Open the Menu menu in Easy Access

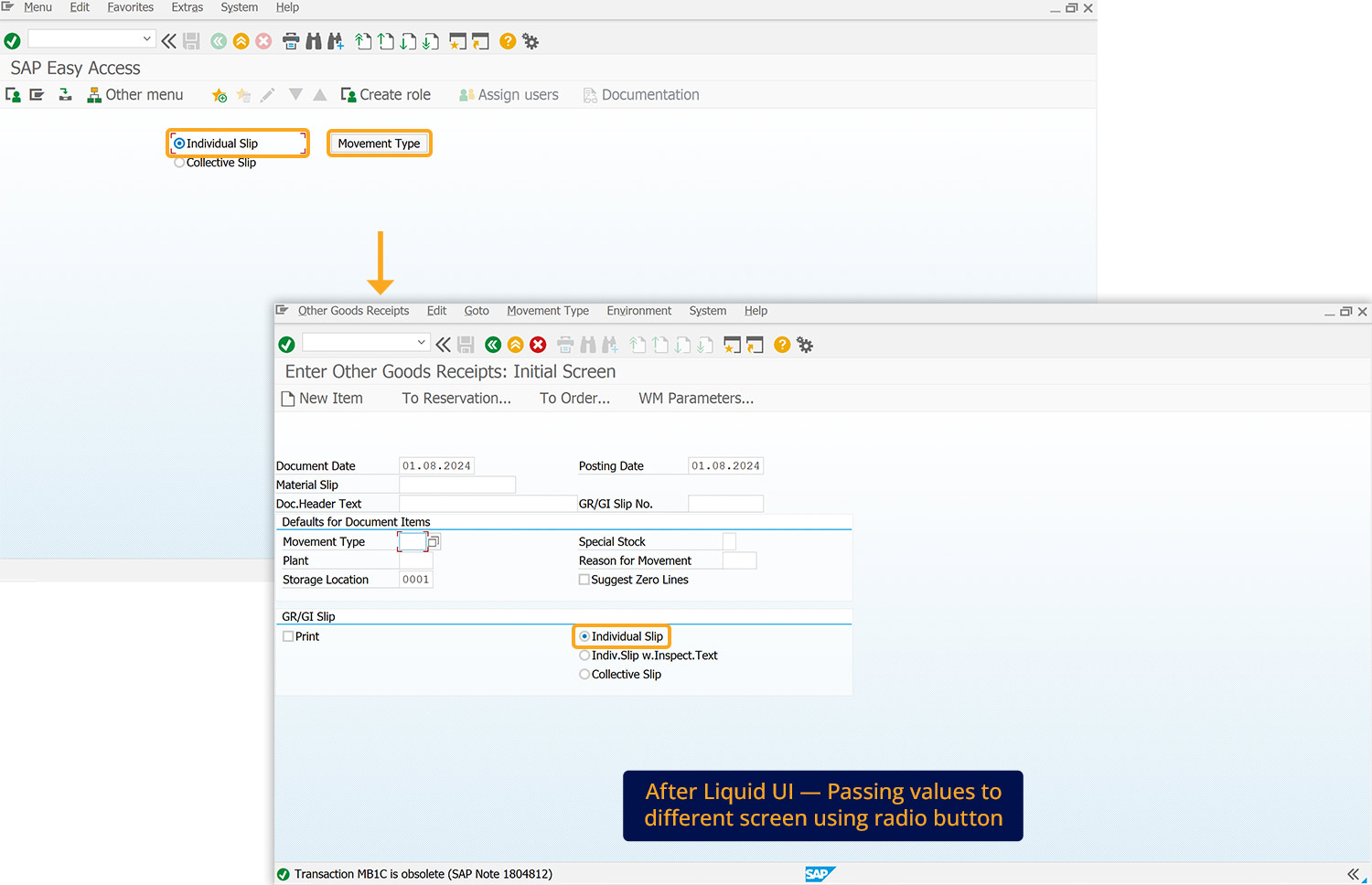(x=38, y=7)
